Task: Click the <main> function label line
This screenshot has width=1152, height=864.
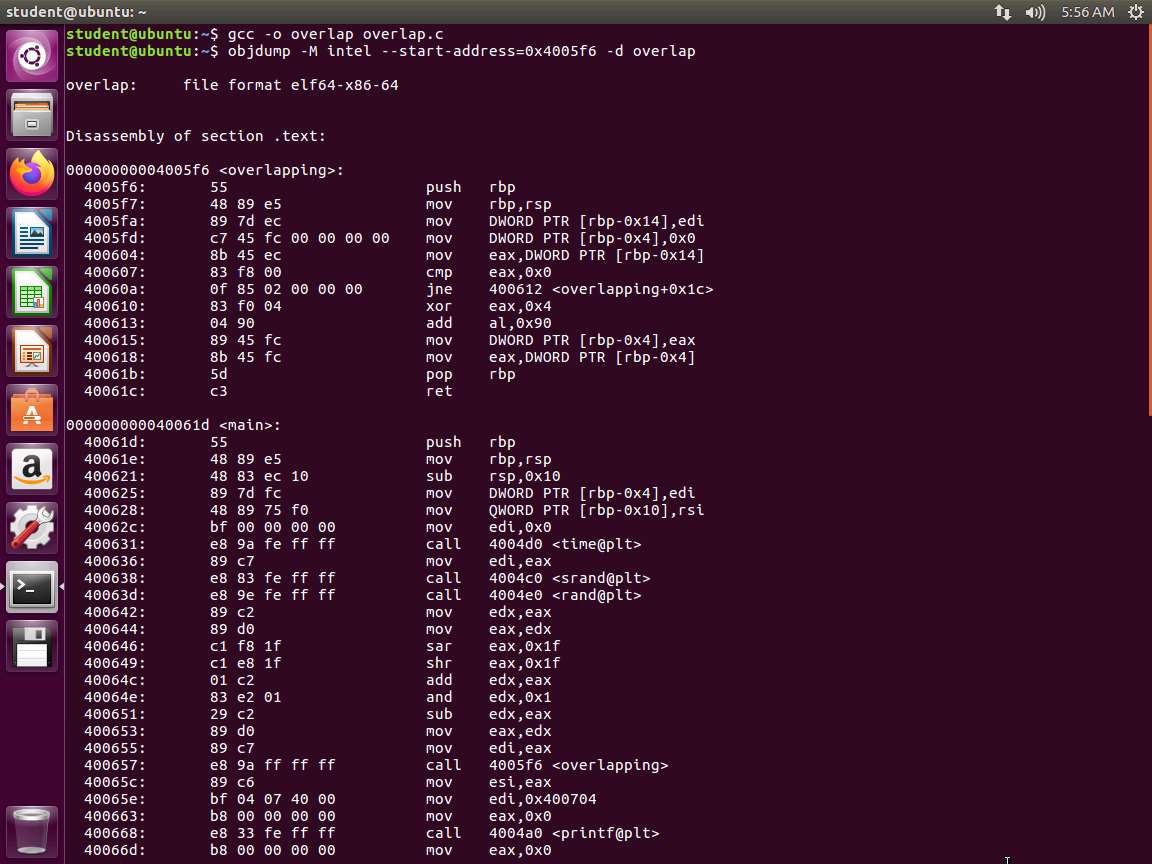Action: pos(174,425)
